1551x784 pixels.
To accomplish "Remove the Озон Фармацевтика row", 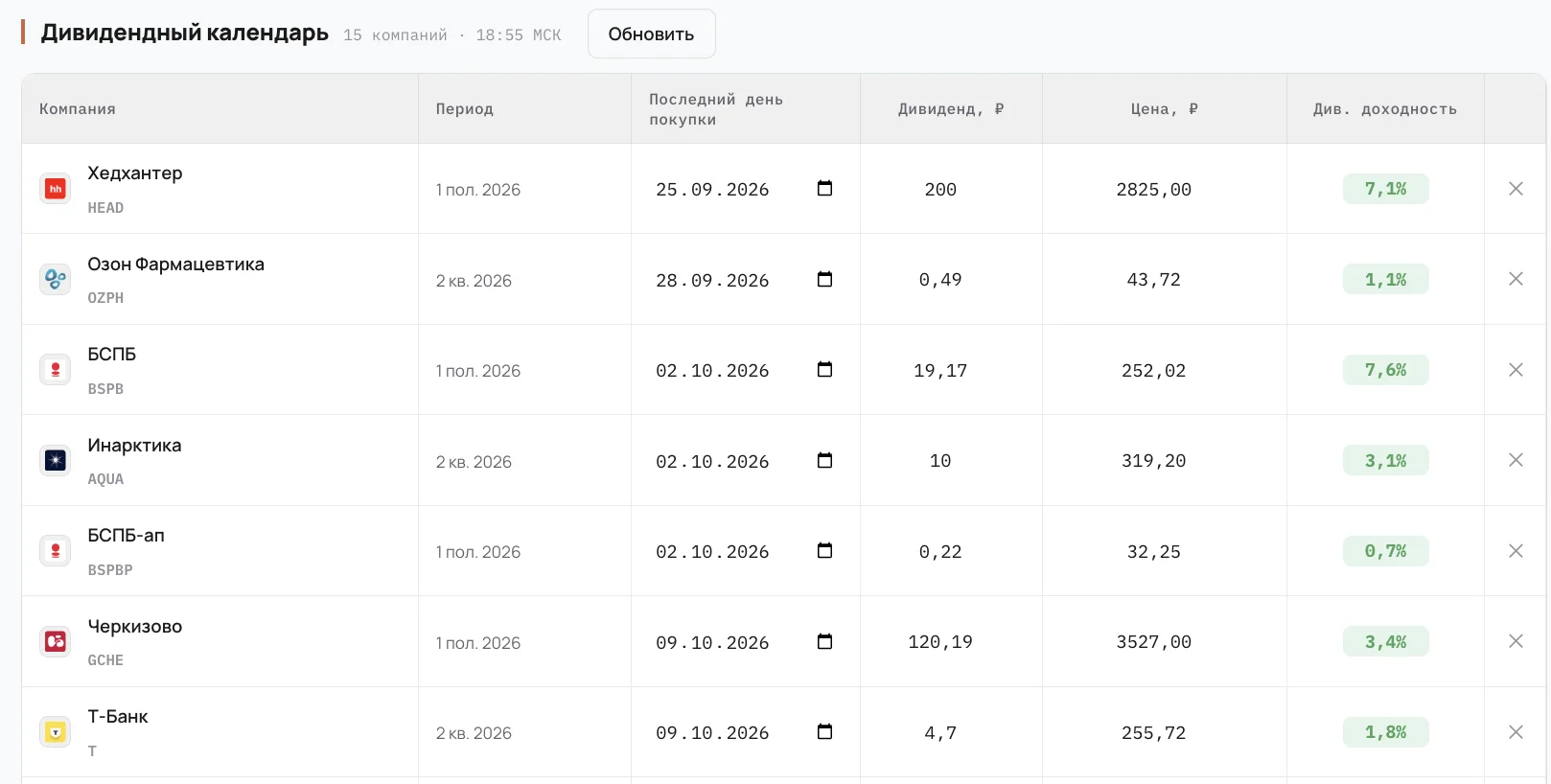I will [x=1516, y=279].
